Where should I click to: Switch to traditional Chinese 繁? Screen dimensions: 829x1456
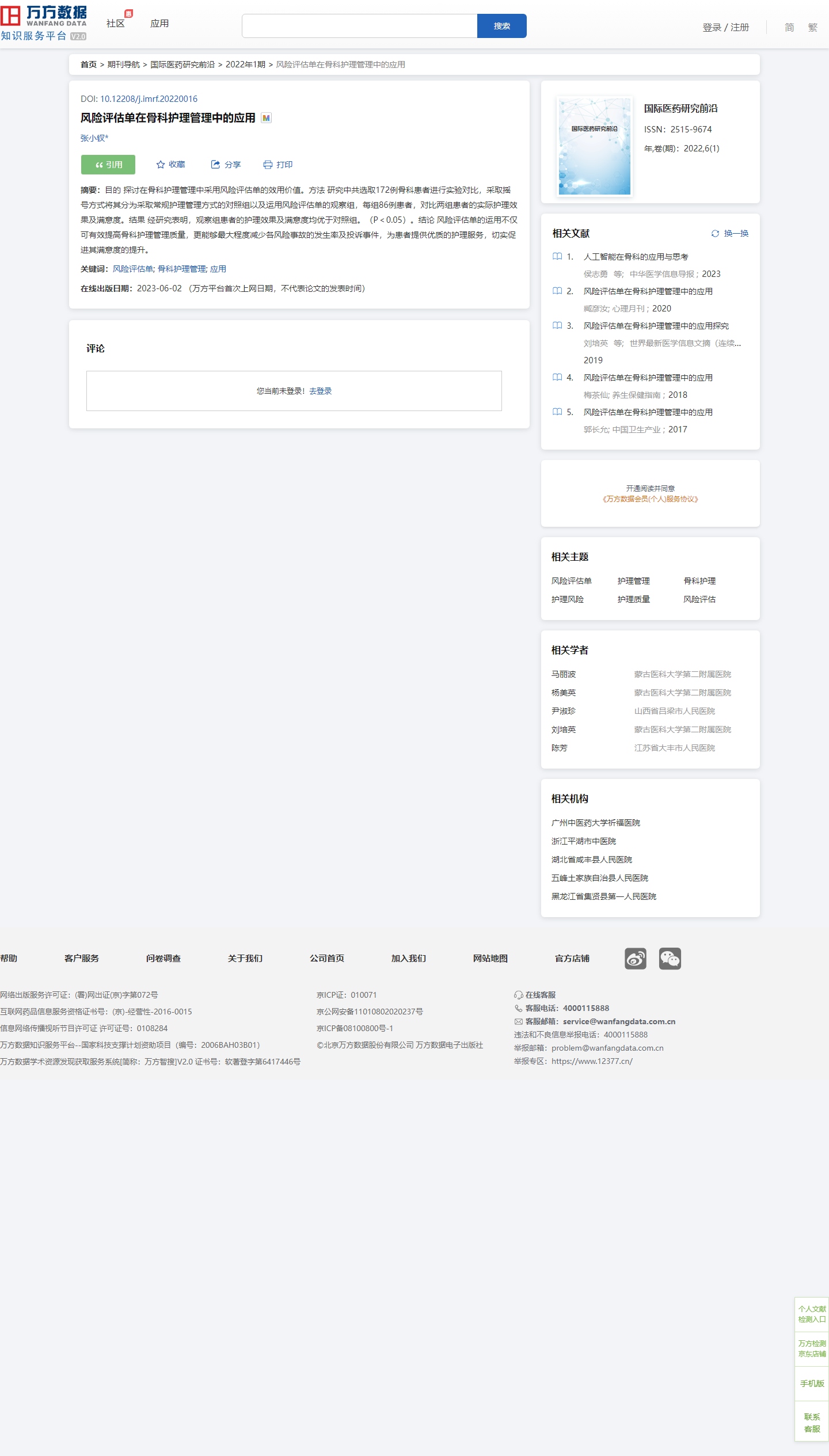tap(813, 28)
